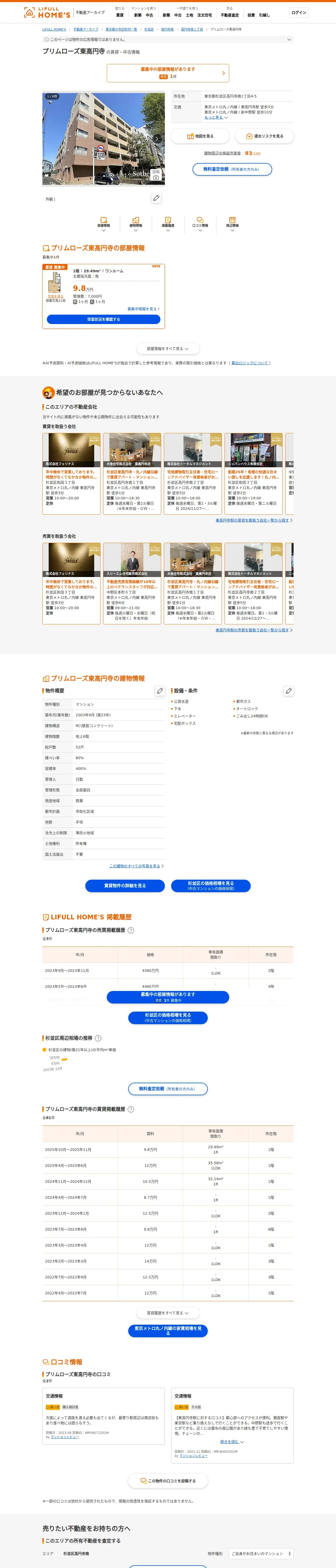Image resolution: width=336 pixels, height=1568 pixels.
Task: Open help icon beside 売買掲載履歴 heading
Action: point(131,930)
